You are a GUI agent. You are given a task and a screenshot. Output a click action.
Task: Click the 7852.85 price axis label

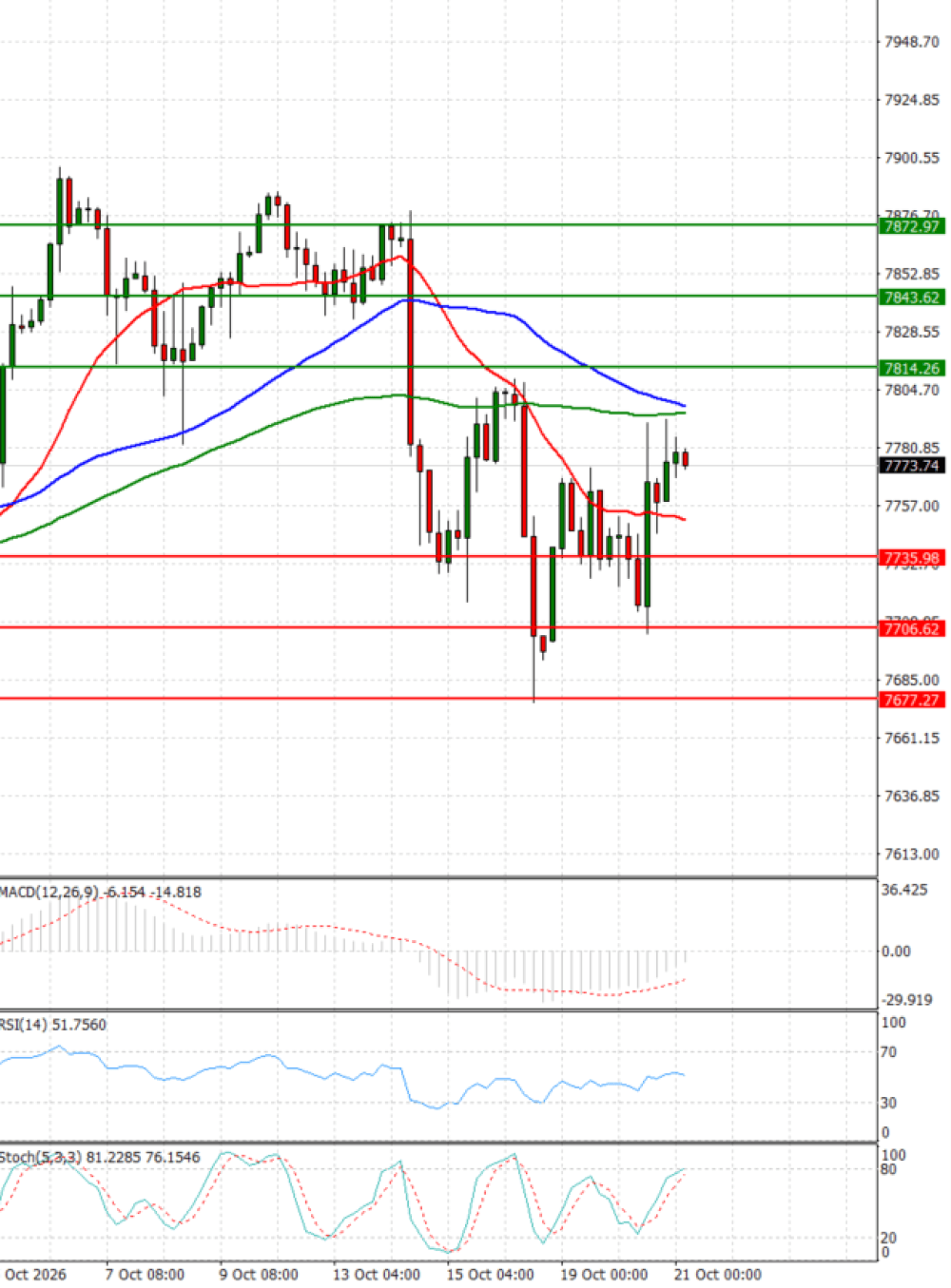tap(911, 274)
